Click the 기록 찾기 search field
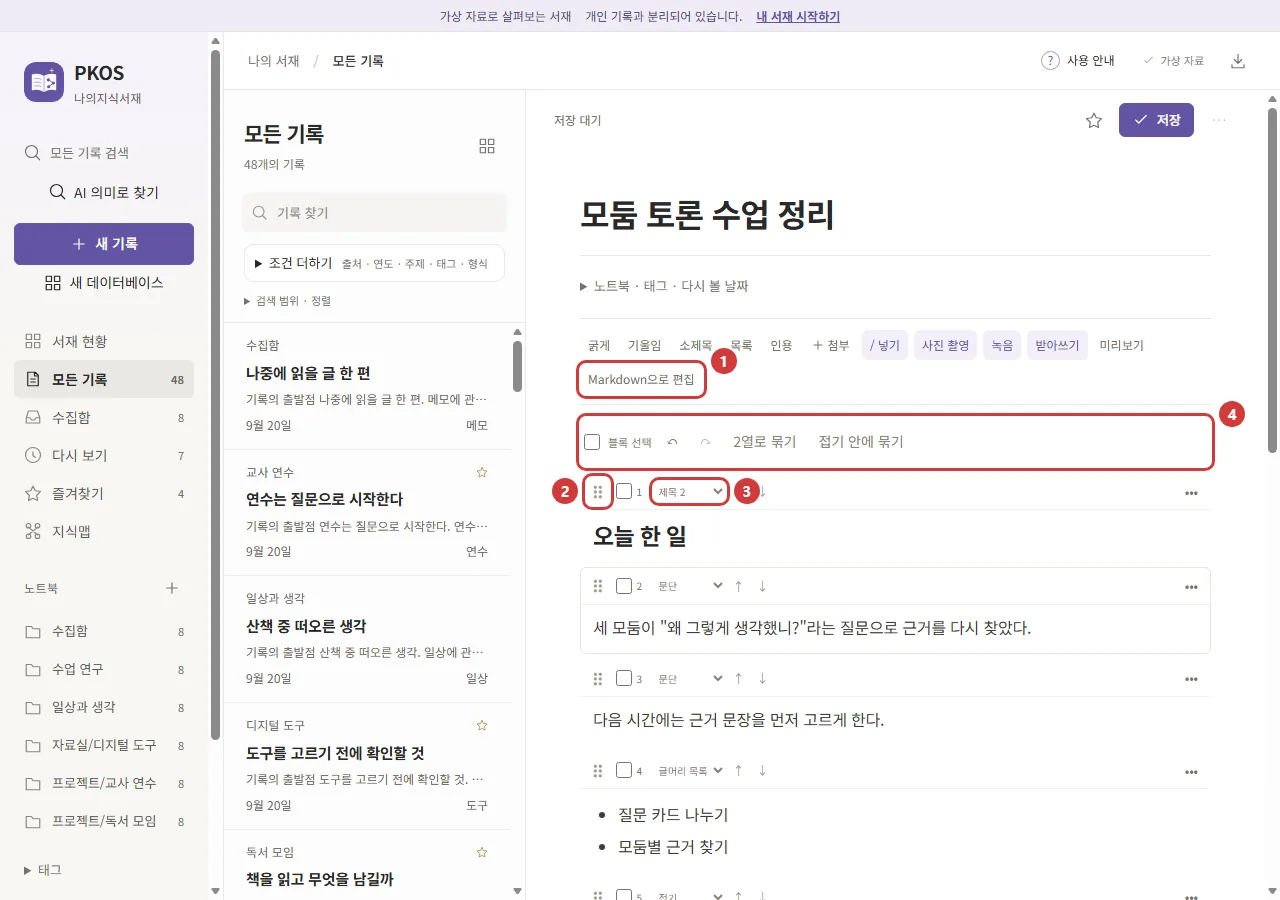 coord(374,213)
